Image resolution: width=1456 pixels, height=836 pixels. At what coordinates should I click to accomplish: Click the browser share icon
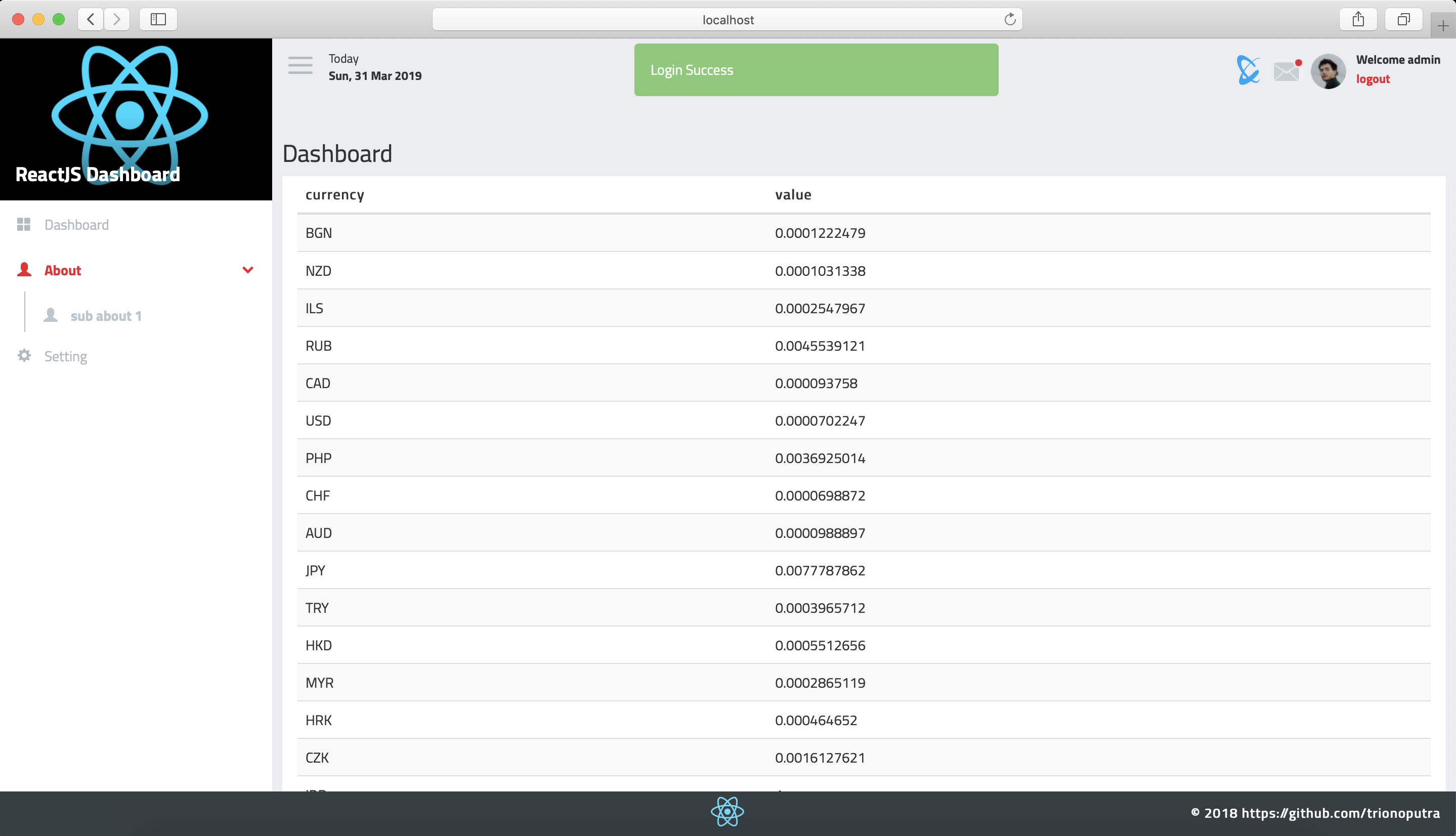pos(1358,20)
